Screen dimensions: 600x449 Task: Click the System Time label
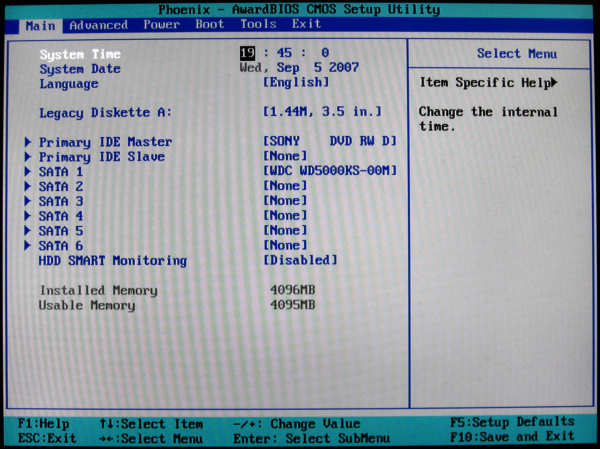[x=80, y=54]
